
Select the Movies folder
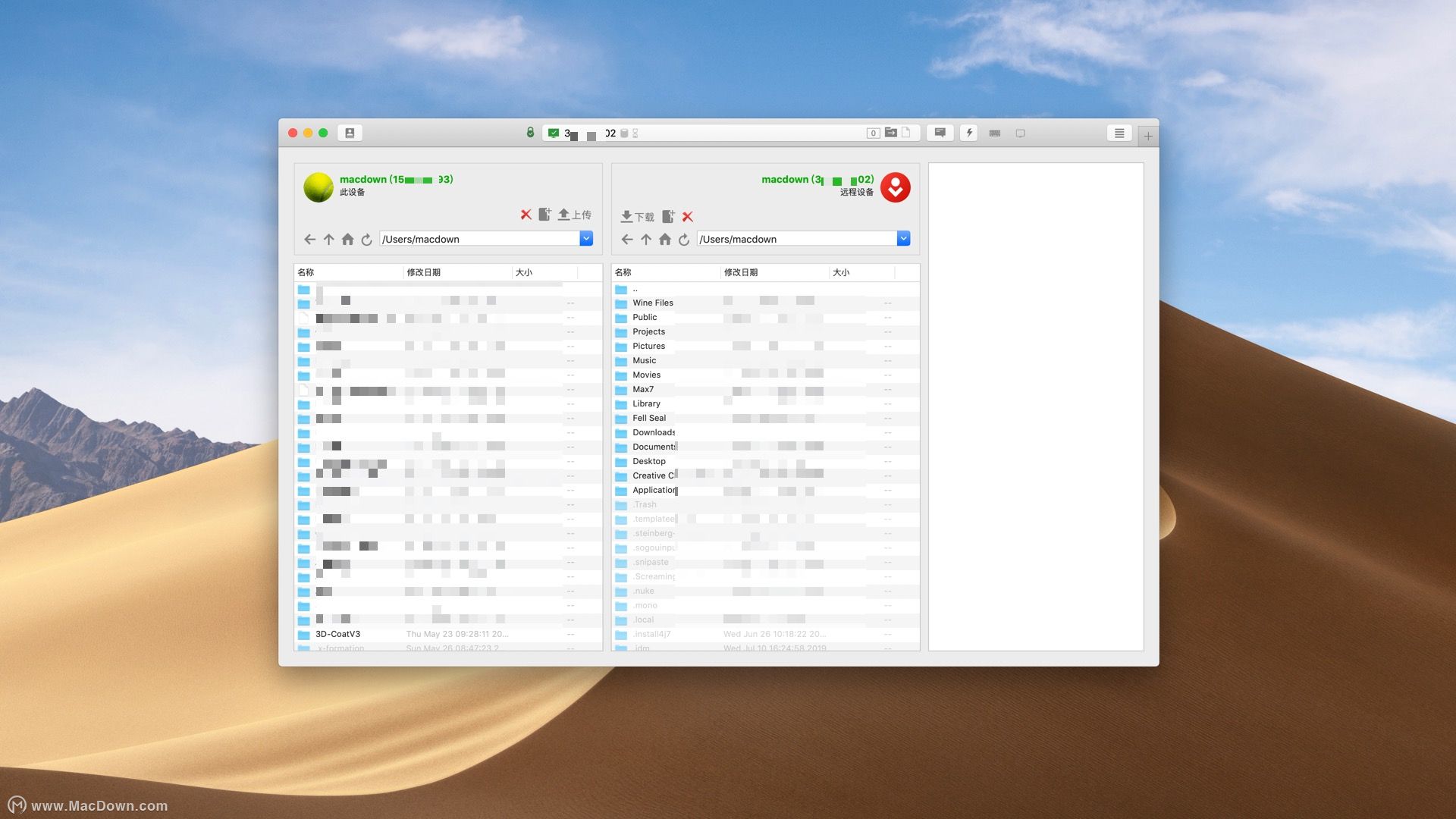tap(765, 375)
